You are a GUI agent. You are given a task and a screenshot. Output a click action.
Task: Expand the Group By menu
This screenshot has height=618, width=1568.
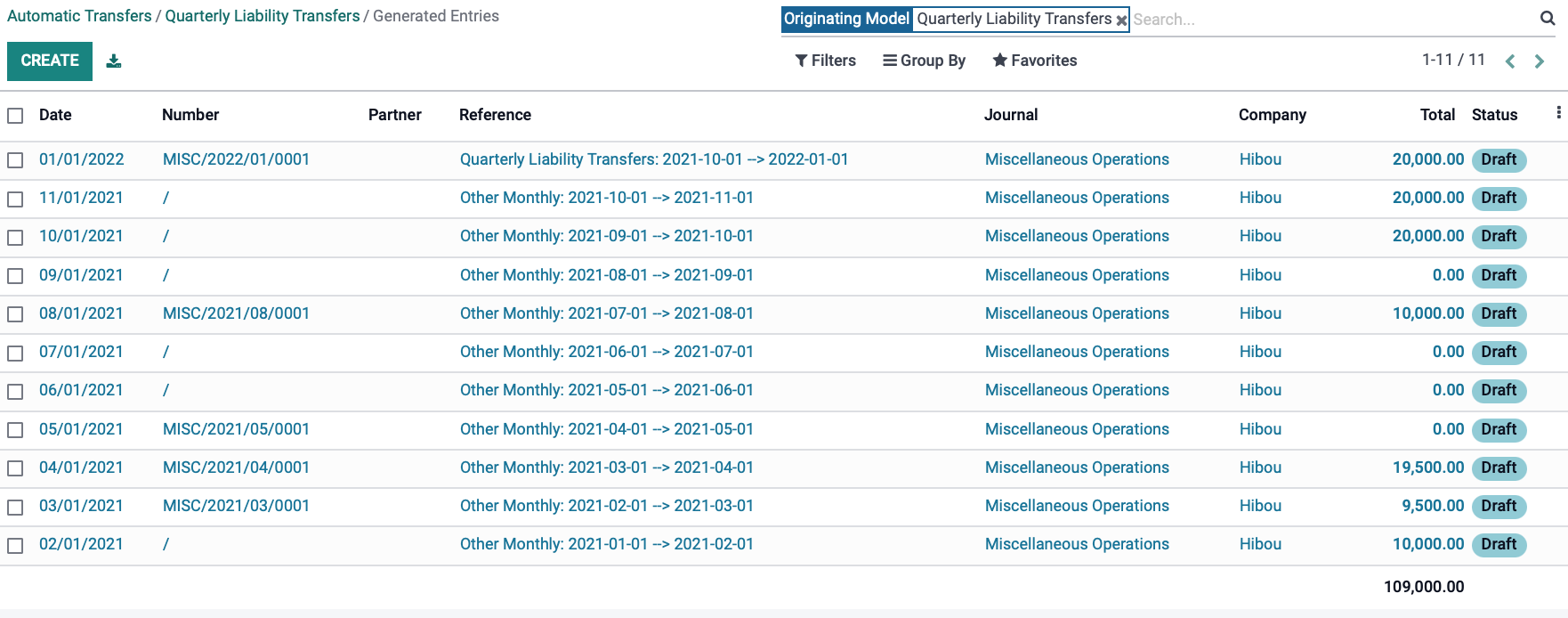(x=924, y=61)
